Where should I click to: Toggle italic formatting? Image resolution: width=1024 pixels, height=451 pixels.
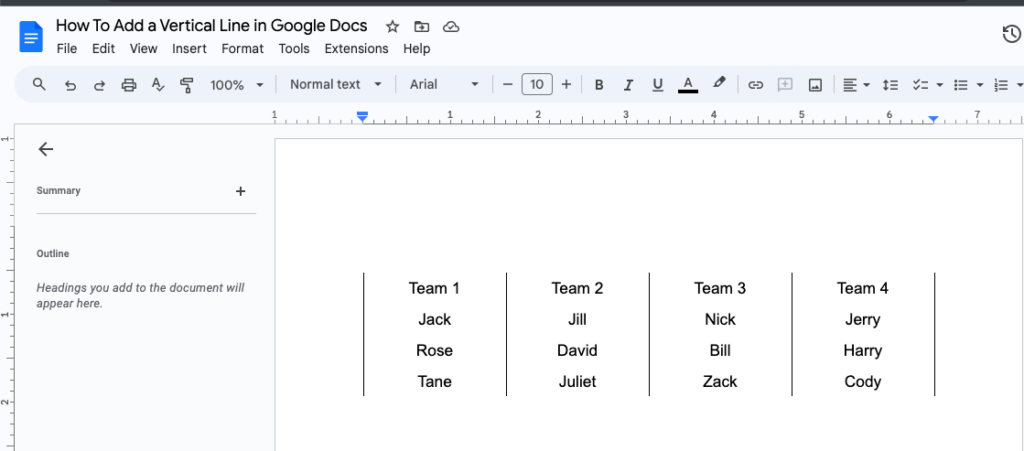tap(628, 85)
